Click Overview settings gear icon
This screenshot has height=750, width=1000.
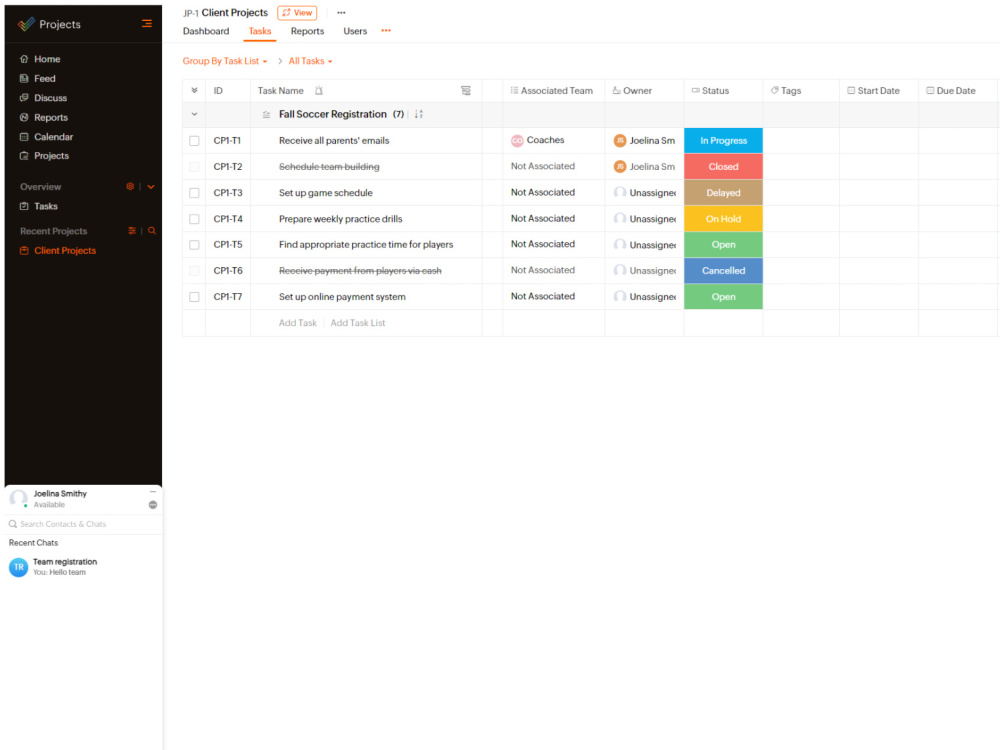point(130,186)
